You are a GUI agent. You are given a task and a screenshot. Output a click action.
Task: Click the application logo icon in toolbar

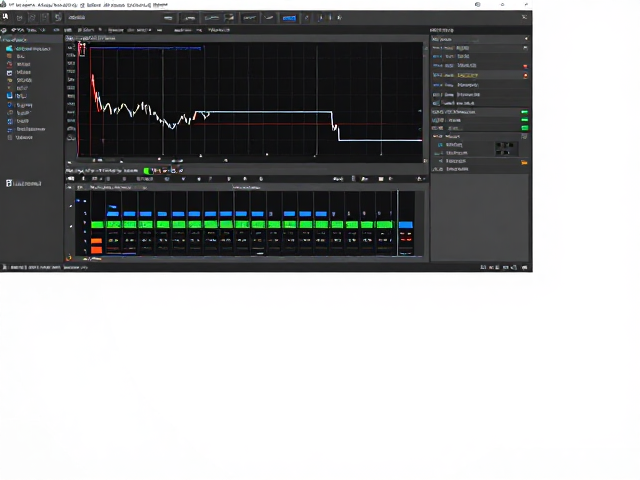click(5, 17)
